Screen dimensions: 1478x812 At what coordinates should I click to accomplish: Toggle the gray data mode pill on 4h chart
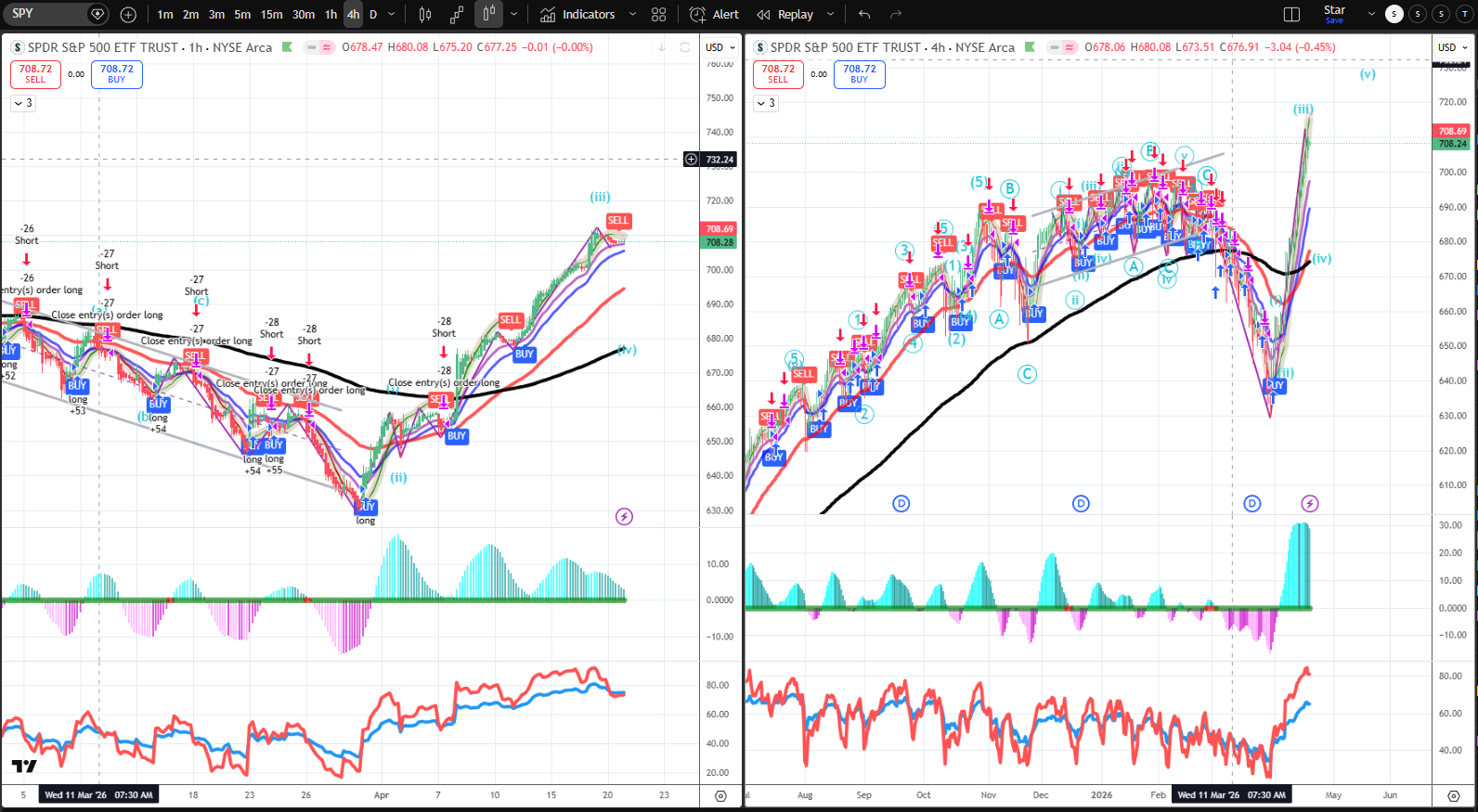coord(1055,47)
